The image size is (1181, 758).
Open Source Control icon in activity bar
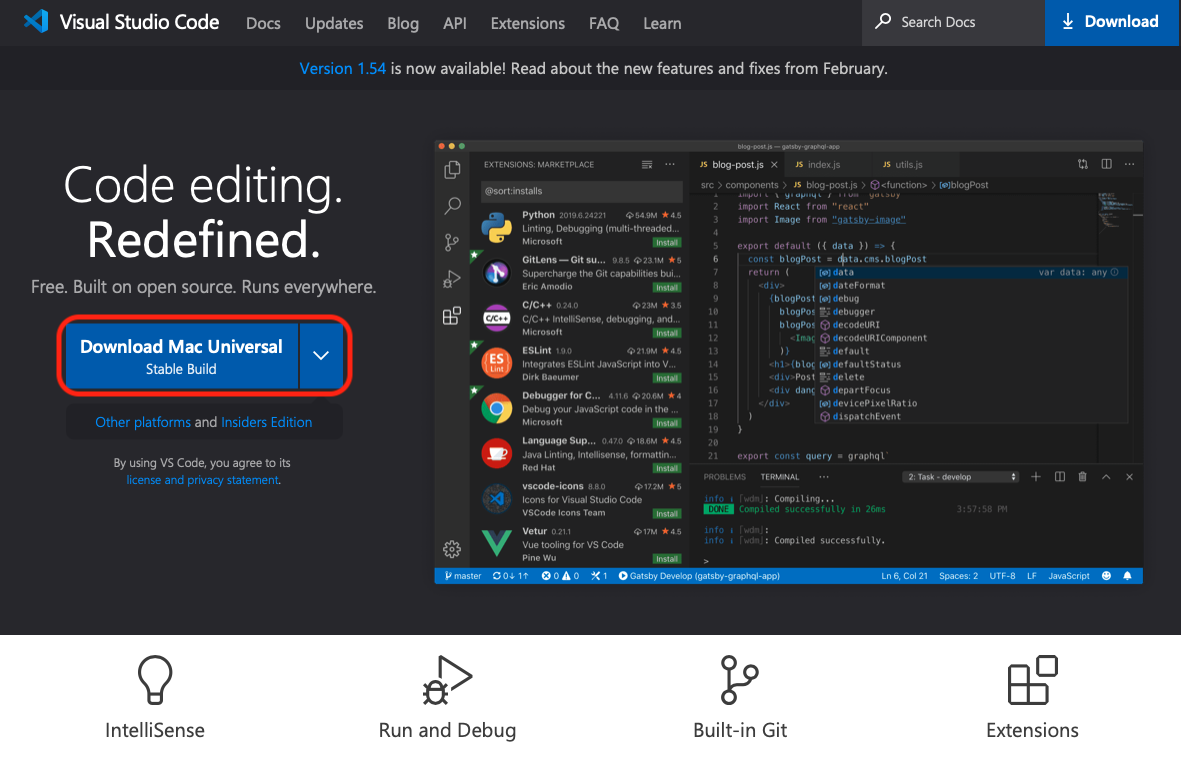click(x=452, y=242)
